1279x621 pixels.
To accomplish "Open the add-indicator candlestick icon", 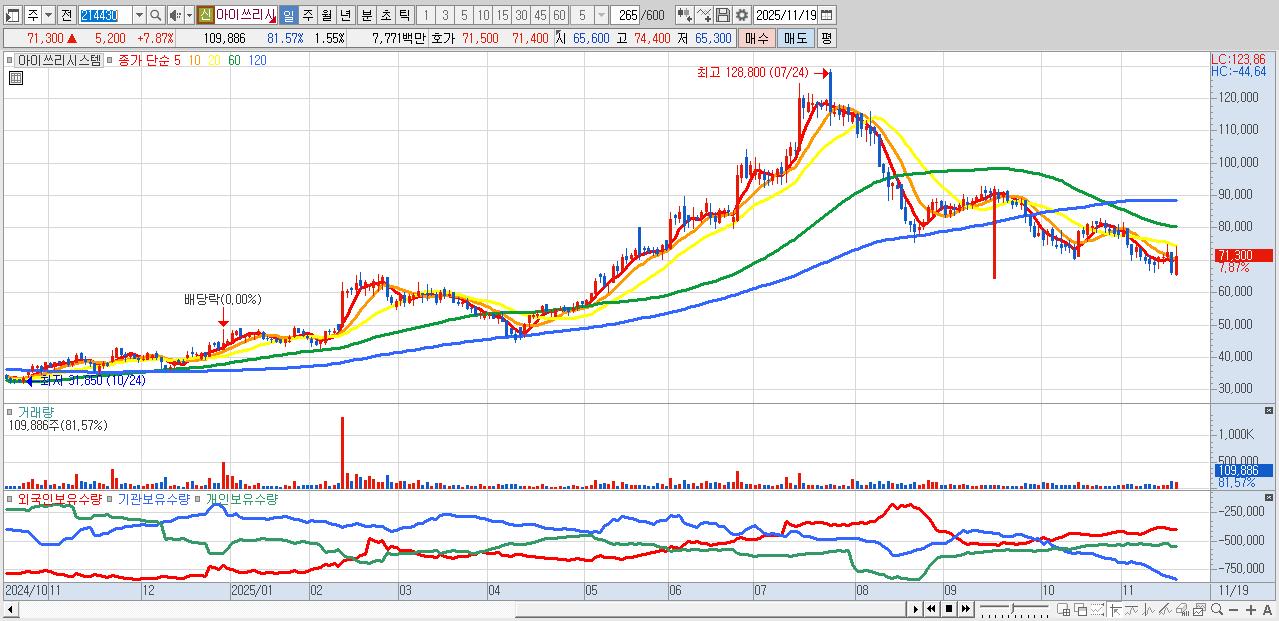I will click(684, 15).
